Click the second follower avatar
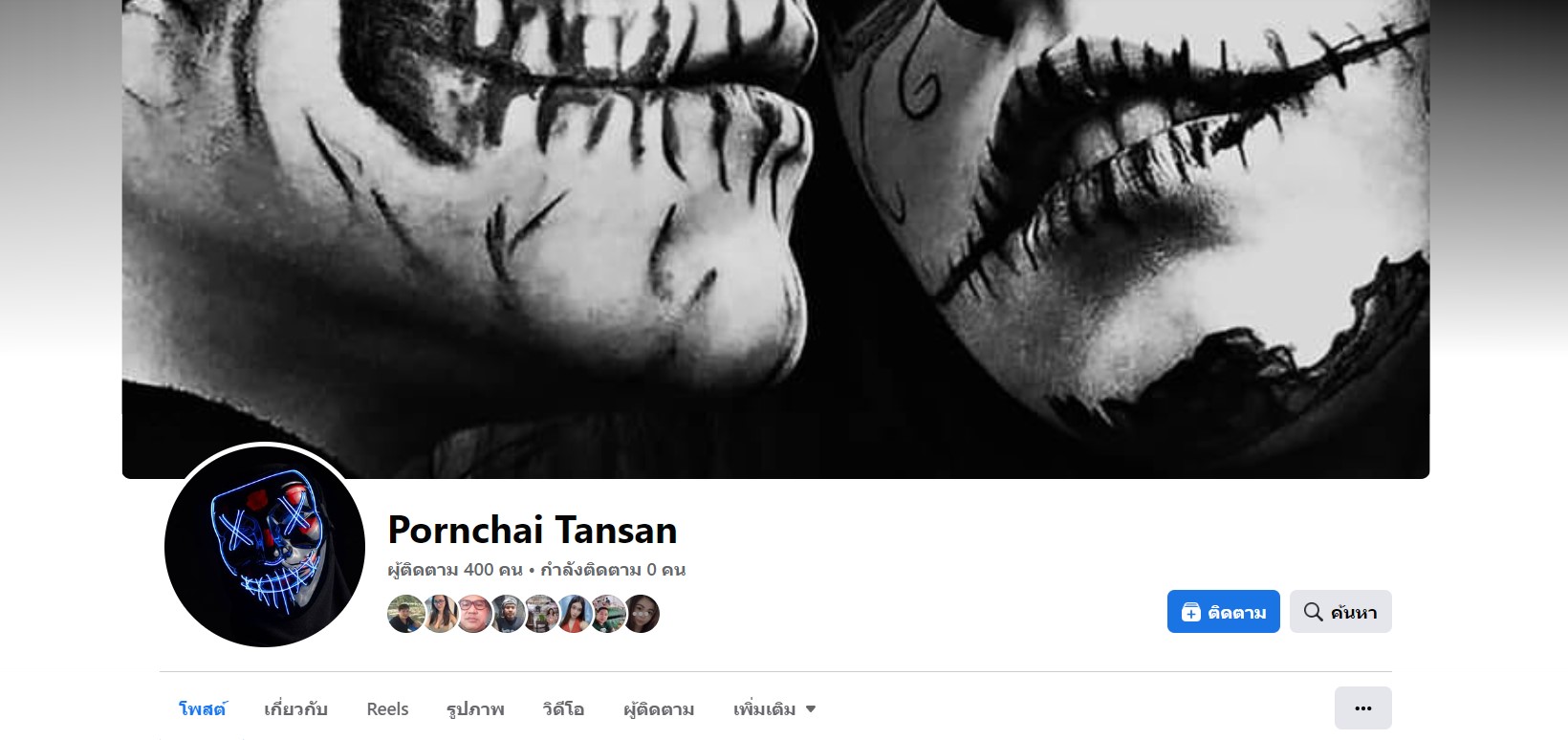1568x740 pixels. 440,614
